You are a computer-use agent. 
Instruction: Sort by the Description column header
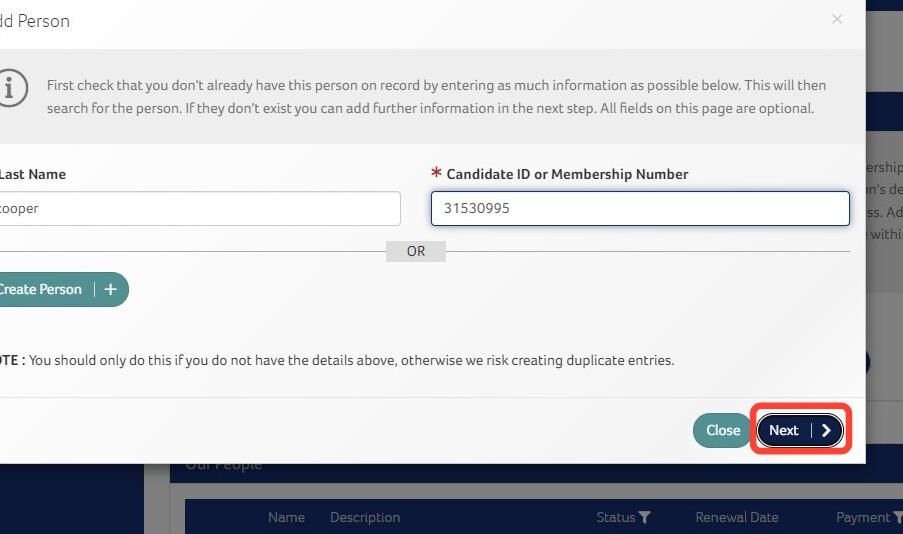coord(365,517)
